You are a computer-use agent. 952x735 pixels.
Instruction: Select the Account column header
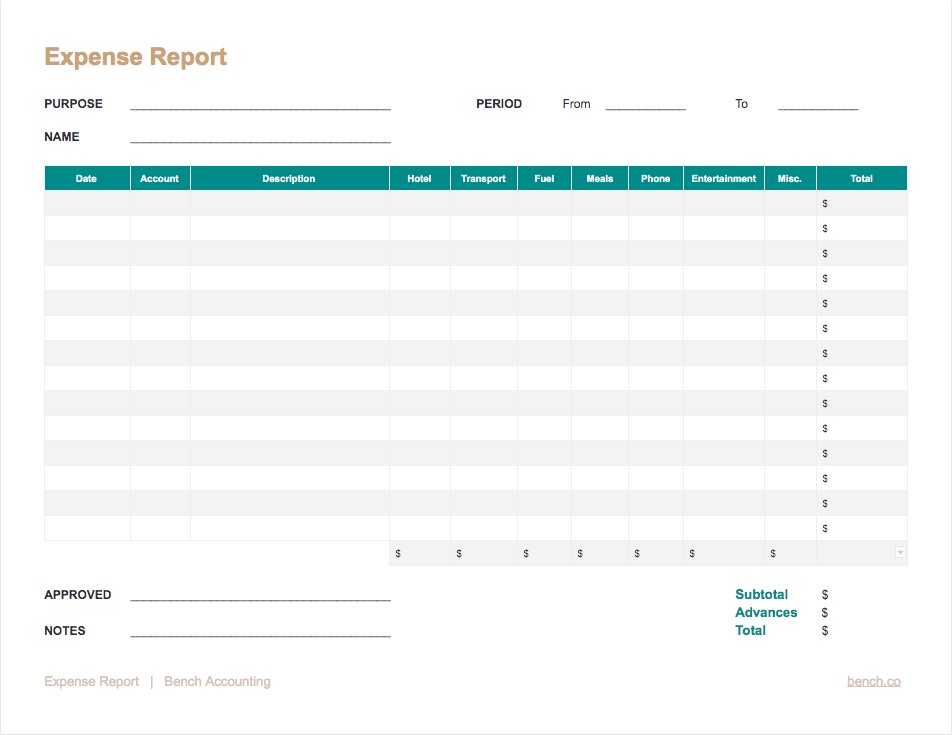(x=160, y=178)
